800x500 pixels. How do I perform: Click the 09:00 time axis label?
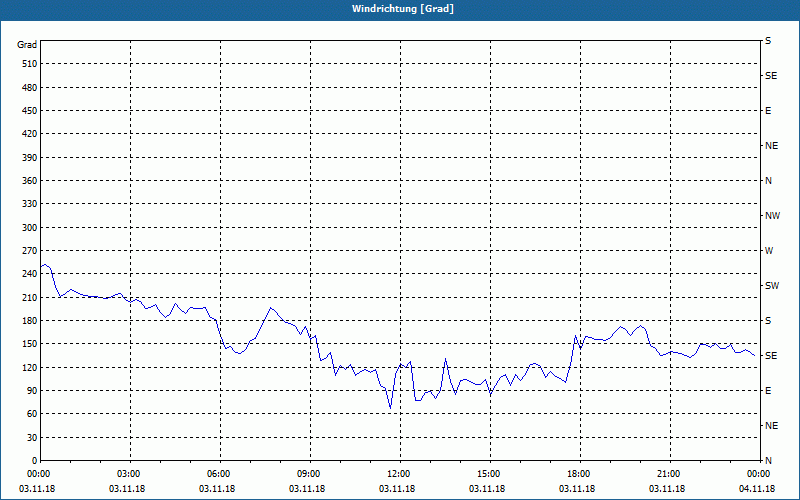pyautogui.click(x=310, y=474)
